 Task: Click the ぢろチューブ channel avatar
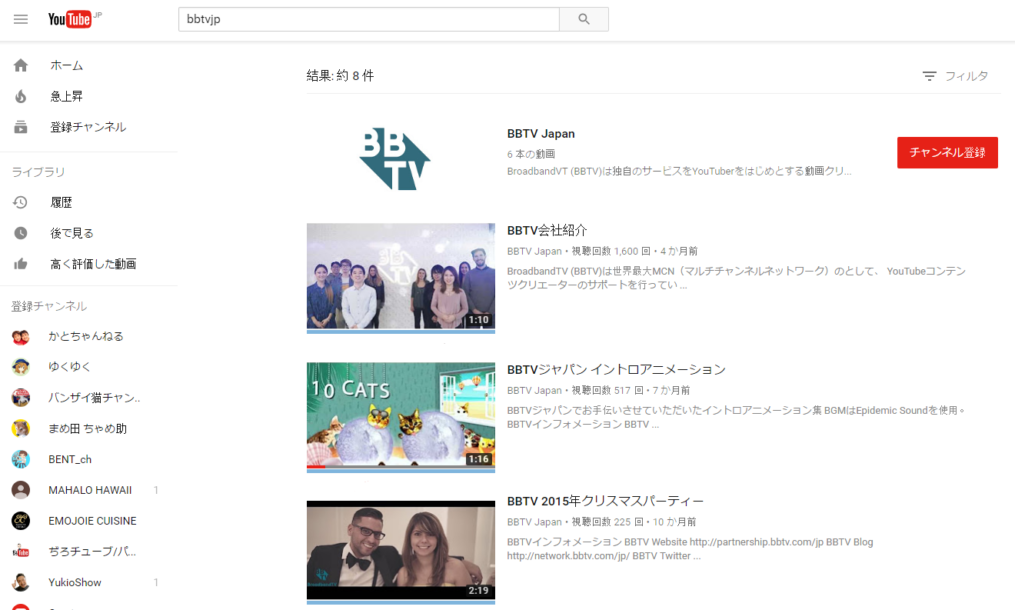(x=21, y=551)
